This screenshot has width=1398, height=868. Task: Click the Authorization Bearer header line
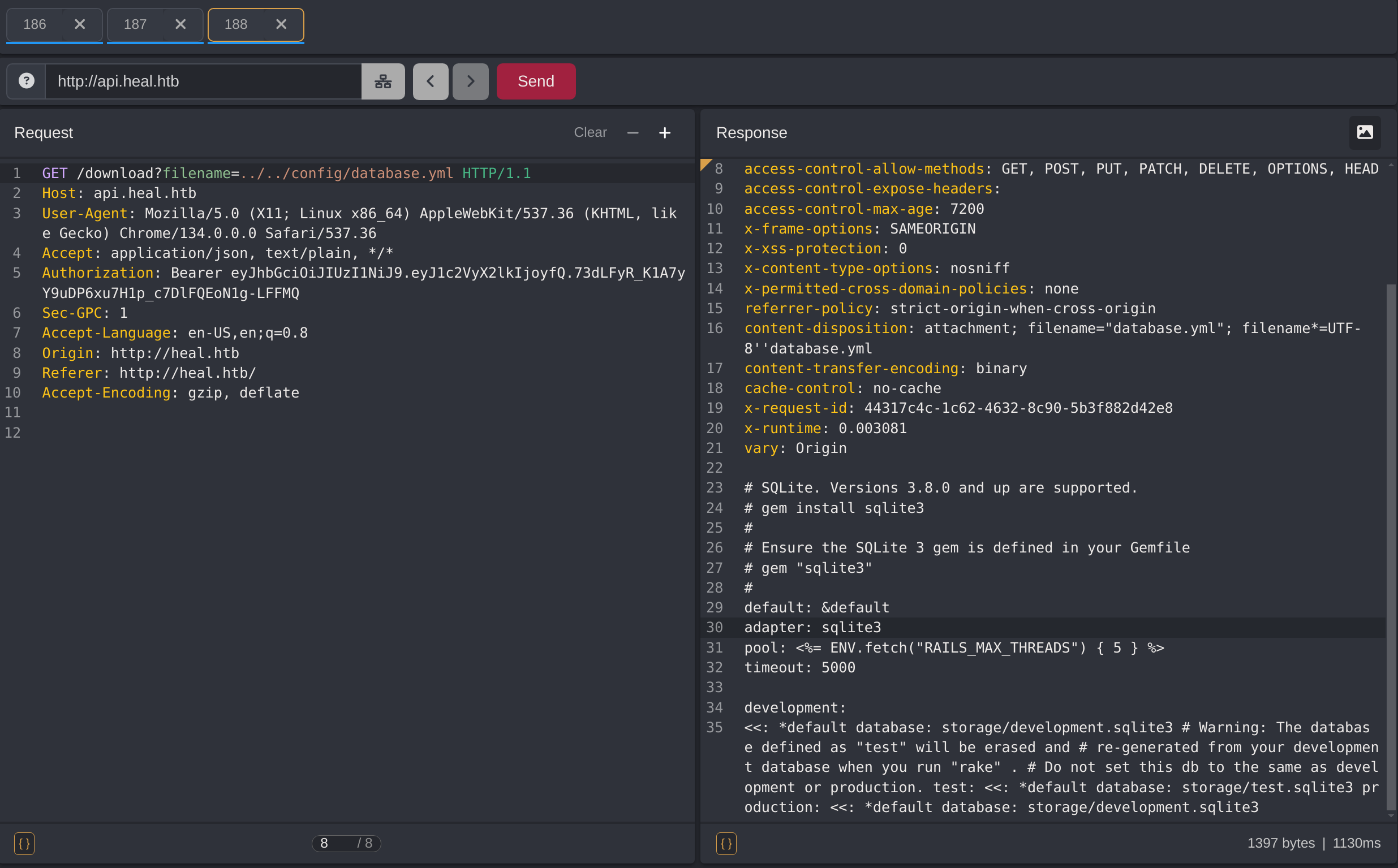click(x=364, y=283)
